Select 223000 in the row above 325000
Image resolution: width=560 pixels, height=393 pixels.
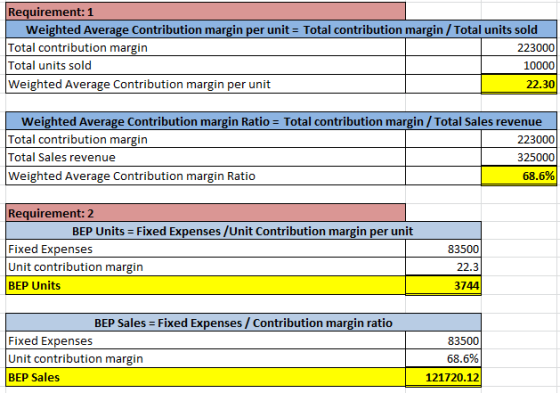tap(519, 139)
